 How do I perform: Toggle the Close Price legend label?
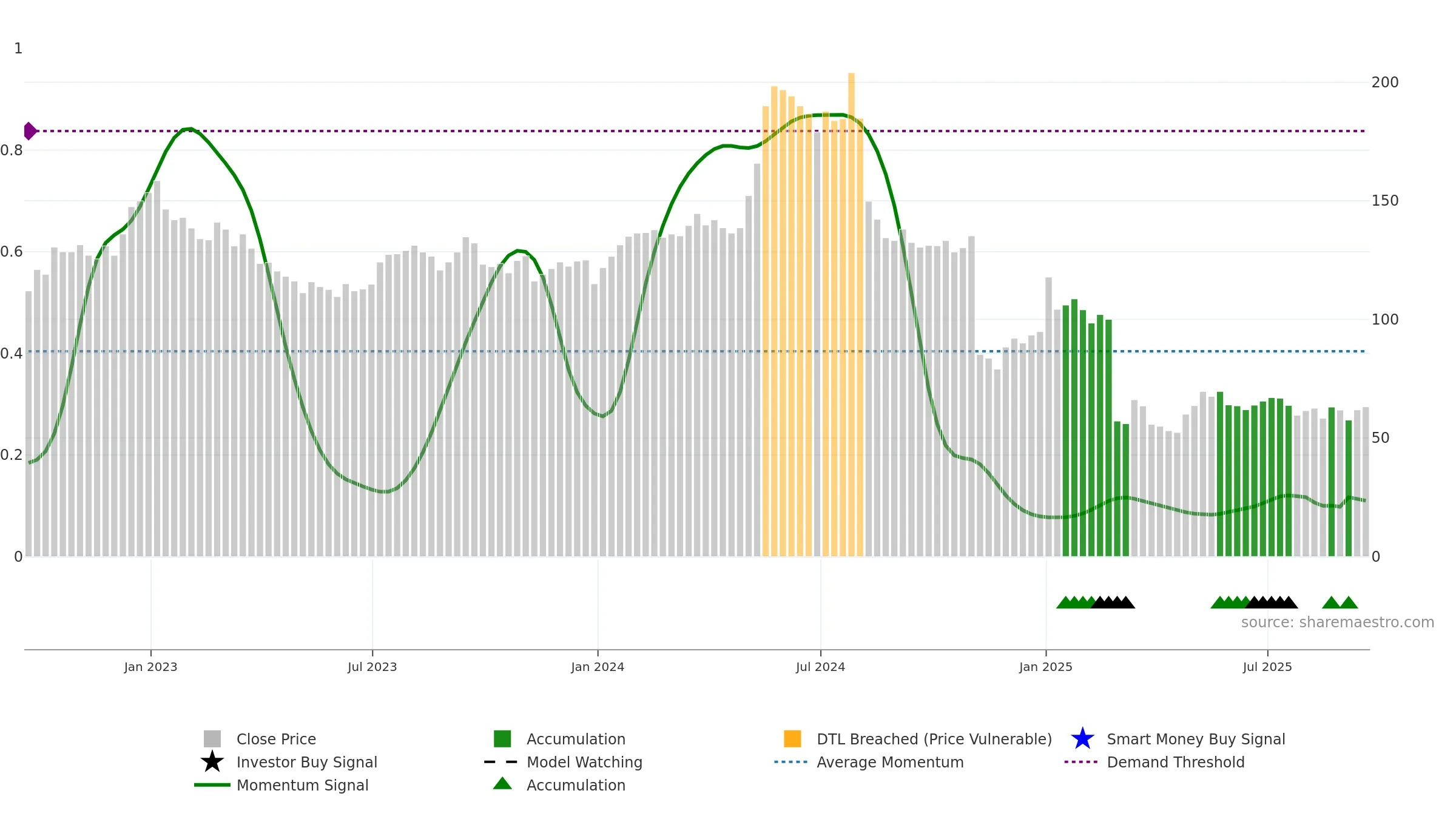276,739
